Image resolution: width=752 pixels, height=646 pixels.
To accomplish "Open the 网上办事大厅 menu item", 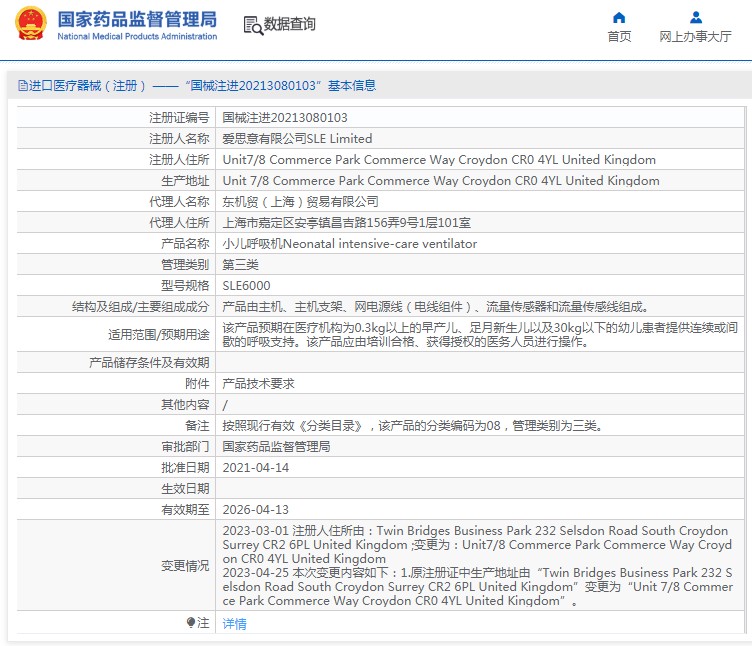I will 695,37.
